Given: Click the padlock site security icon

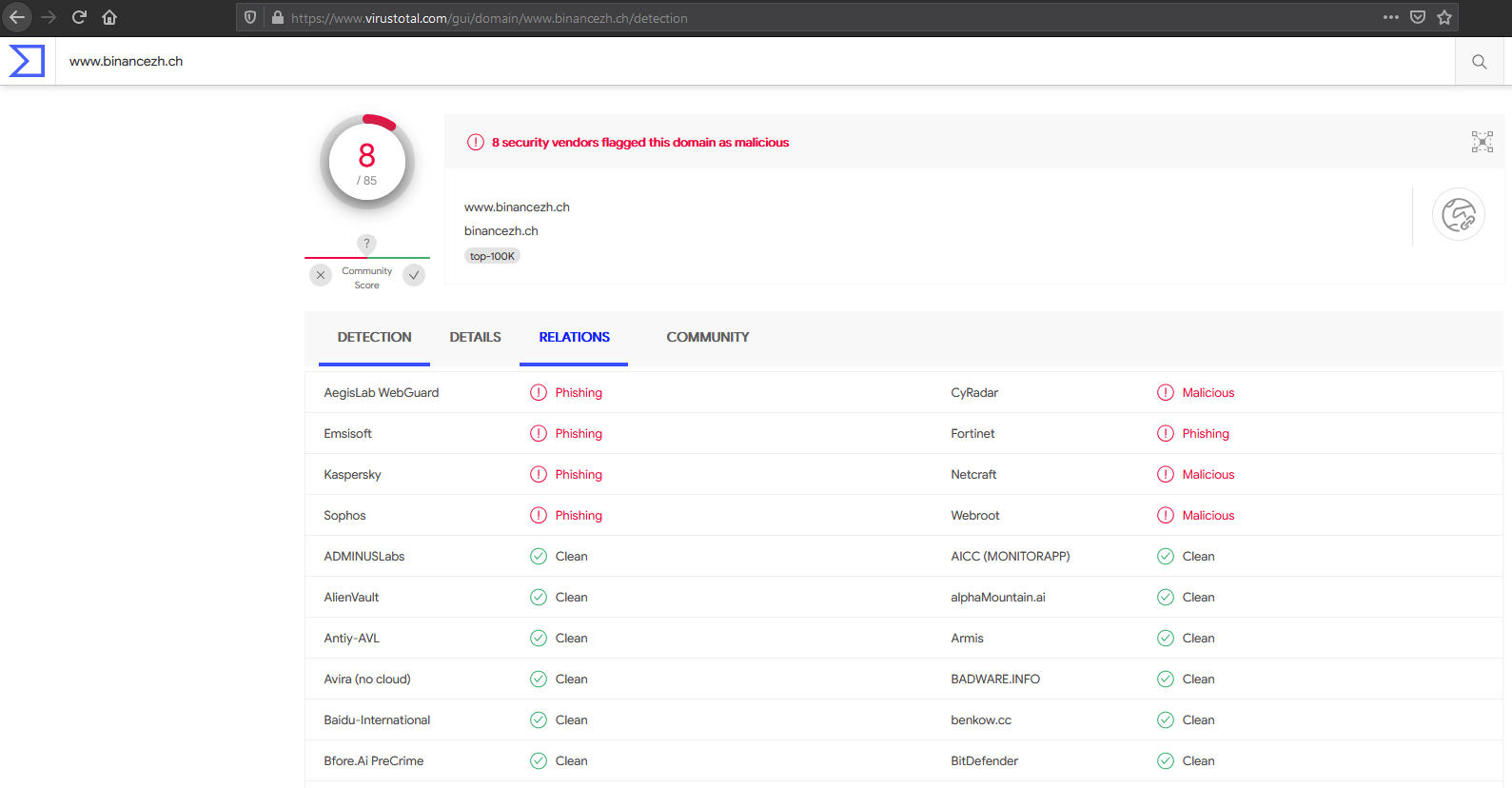Looking at the screenshot, I should click(278, 17).
